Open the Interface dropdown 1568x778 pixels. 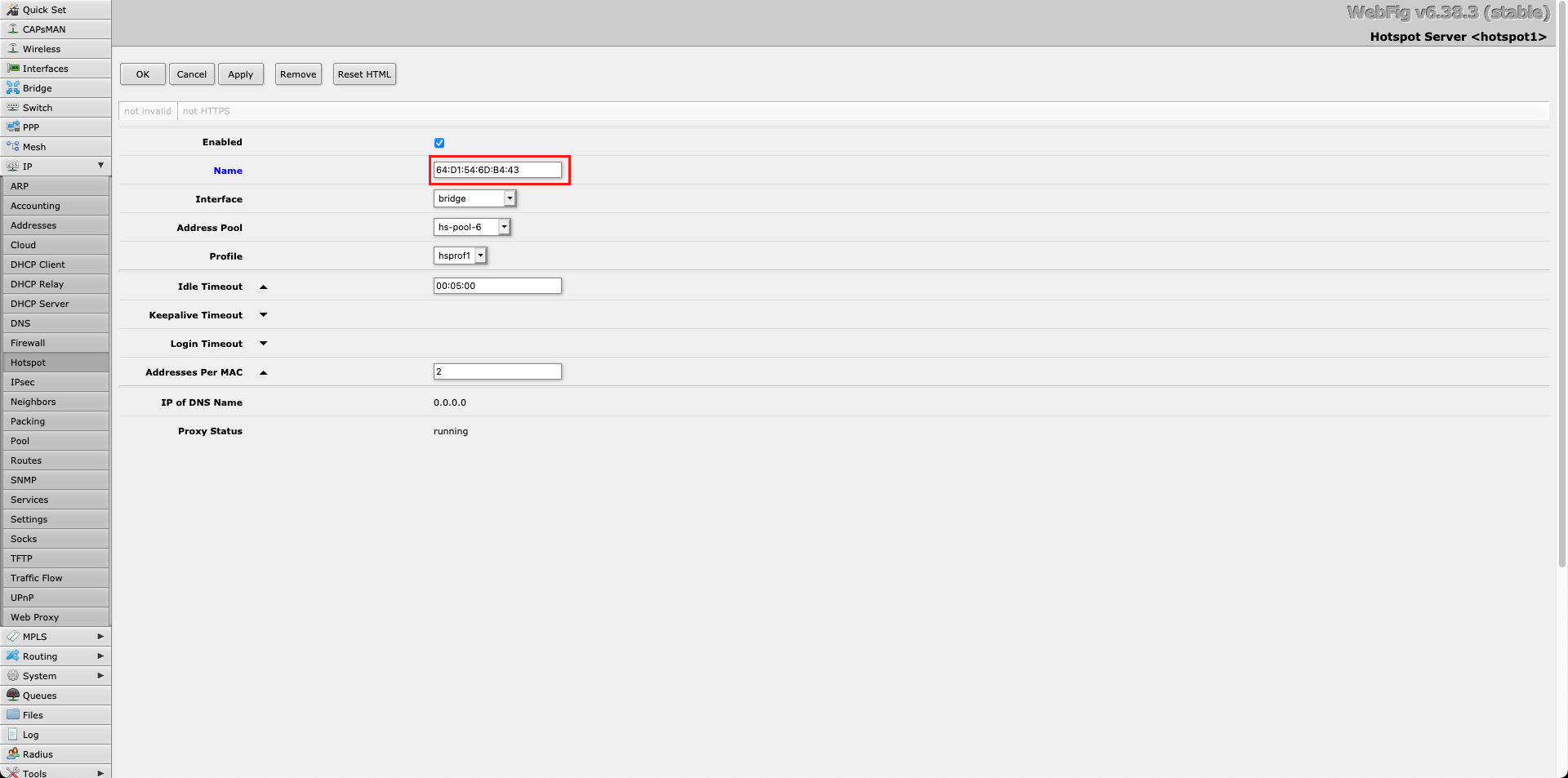474,198
